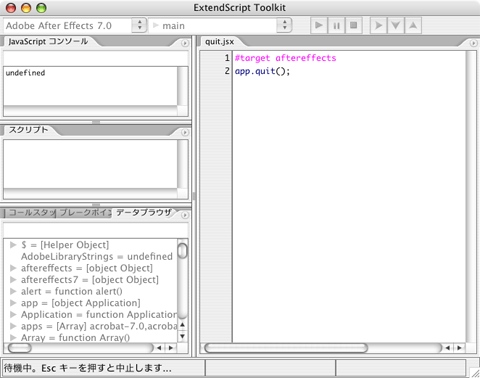
Task: Expand the $ = [Helper Object] node
Action: pos(13,245)
